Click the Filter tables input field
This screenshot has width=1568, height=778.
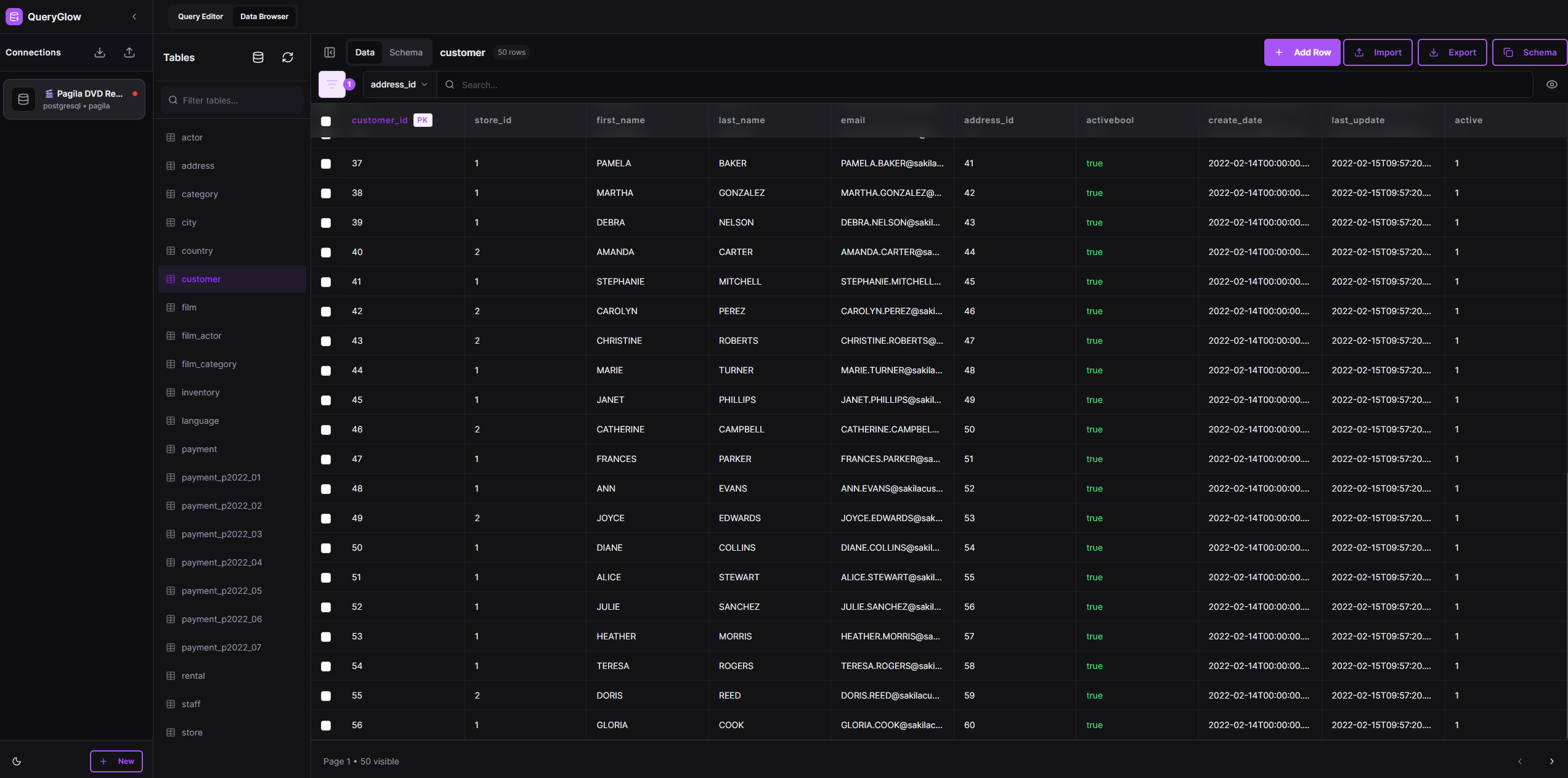[x=237, y=100]
